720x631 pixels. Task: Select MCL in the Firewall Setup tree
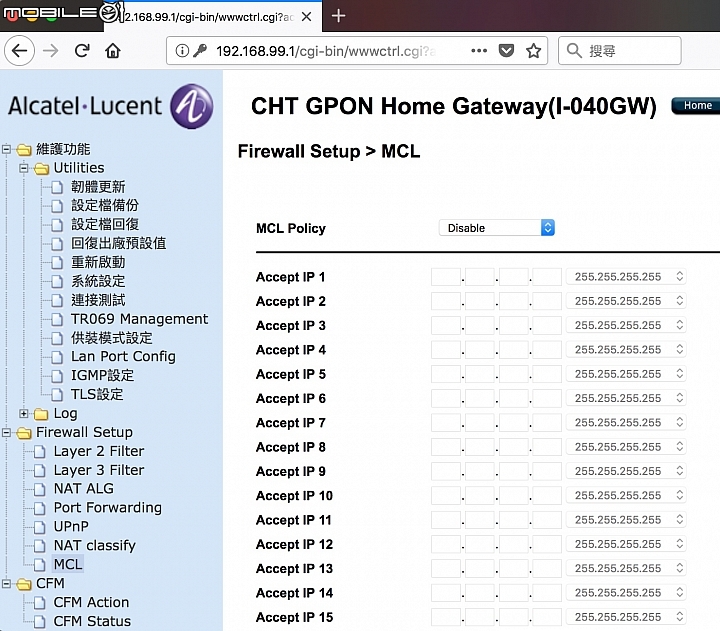[x=68, y=564]
